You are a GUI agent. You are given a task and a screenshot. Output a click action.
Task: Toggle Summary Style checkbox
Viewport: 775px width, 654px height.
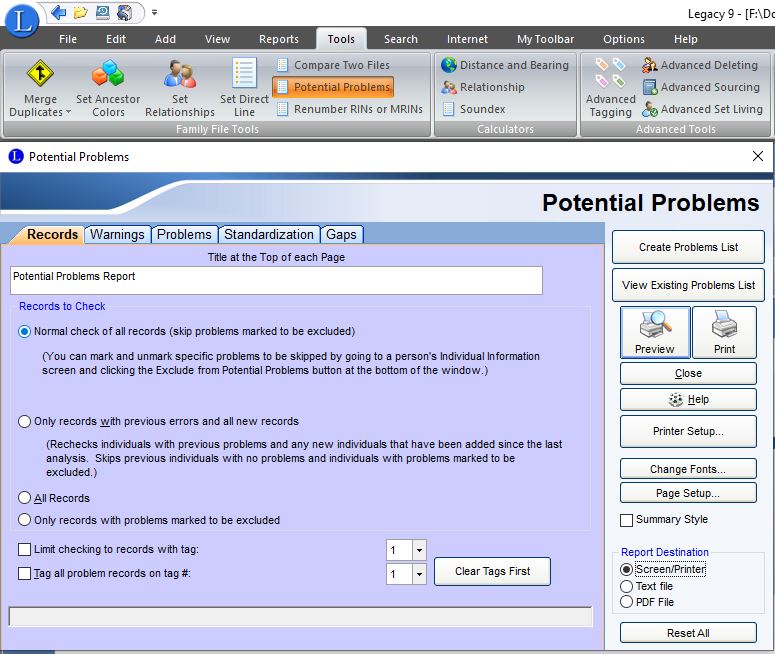tap(626, 520)
